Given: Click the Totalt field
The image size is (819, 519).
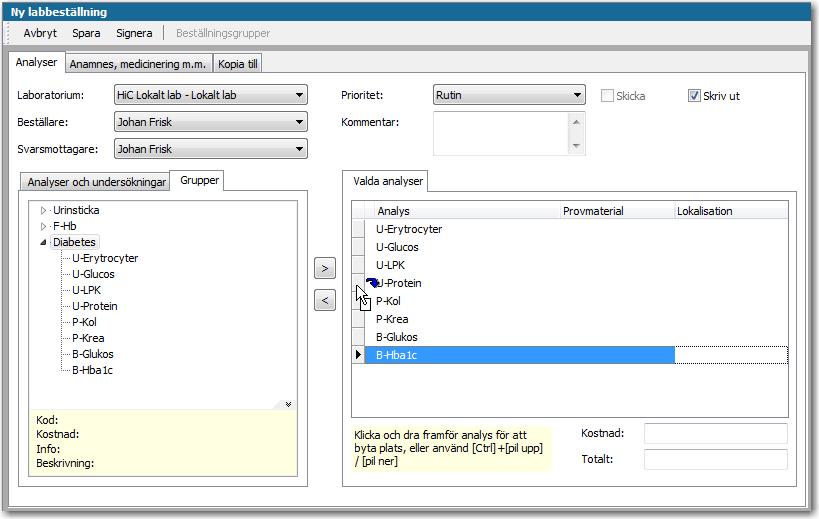Looking at the screenshot, I should point(716,459).
